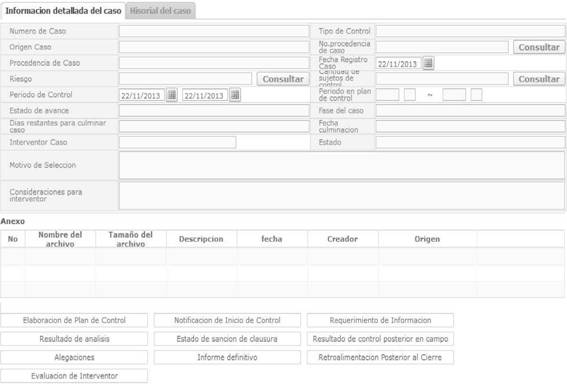Open Elaboracion de Plan de Control

click(x=74, y=320)
